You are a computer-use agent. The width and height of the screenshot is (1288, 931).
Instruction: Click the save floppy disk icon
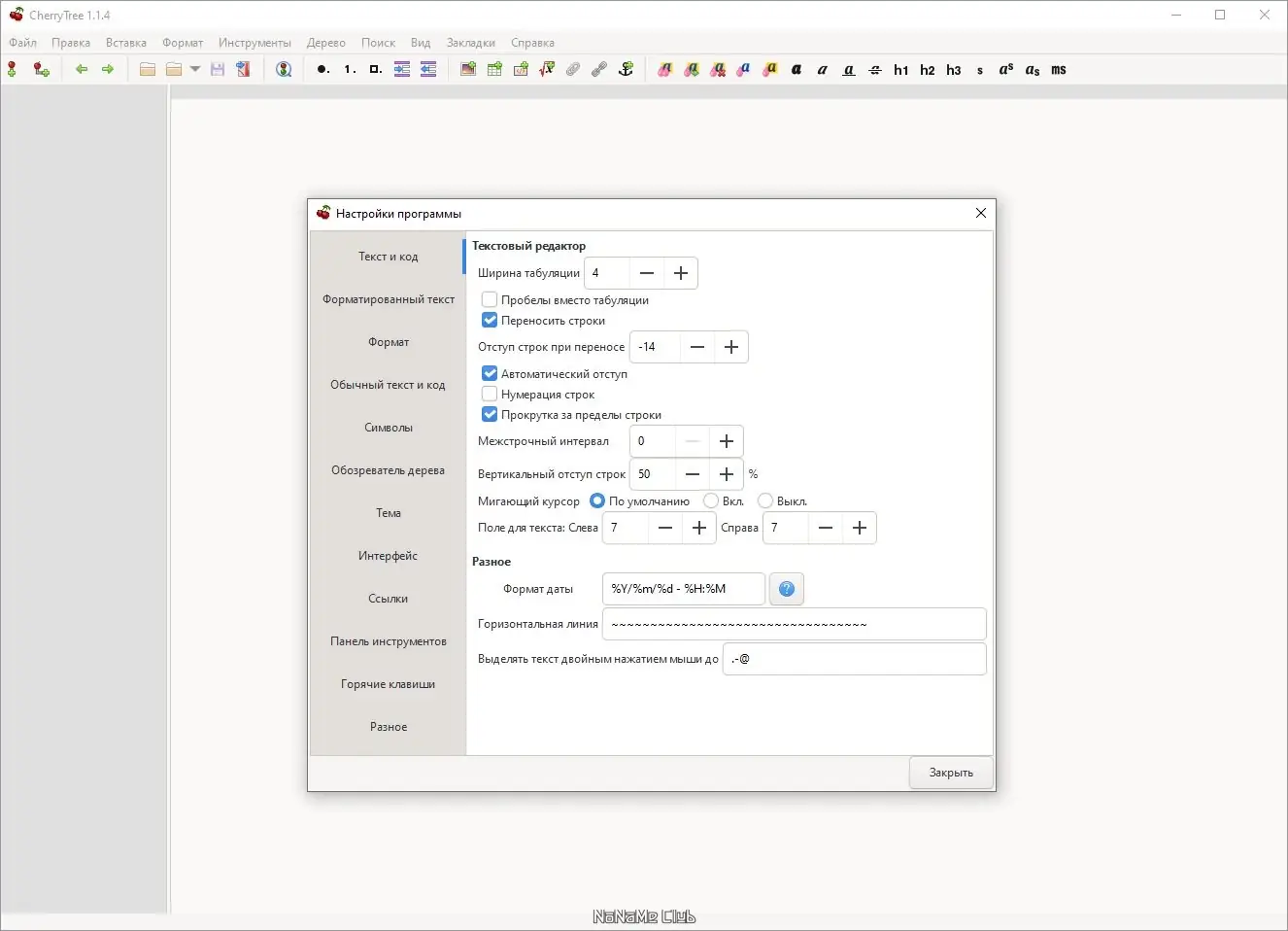pyautogui.click(x=218, y=69)
